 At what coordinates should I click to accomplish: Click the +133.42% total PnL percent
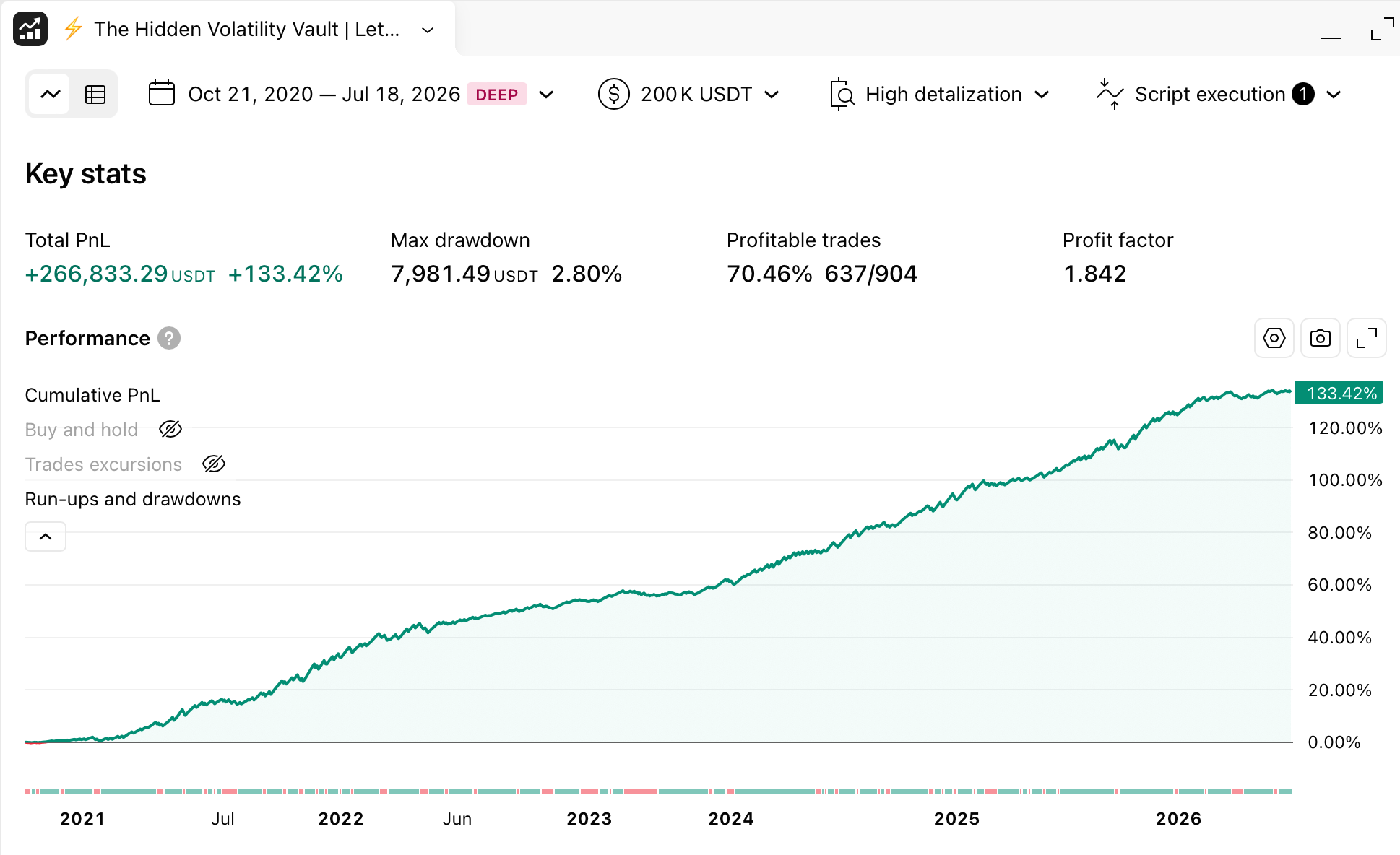tap(285, 274)
